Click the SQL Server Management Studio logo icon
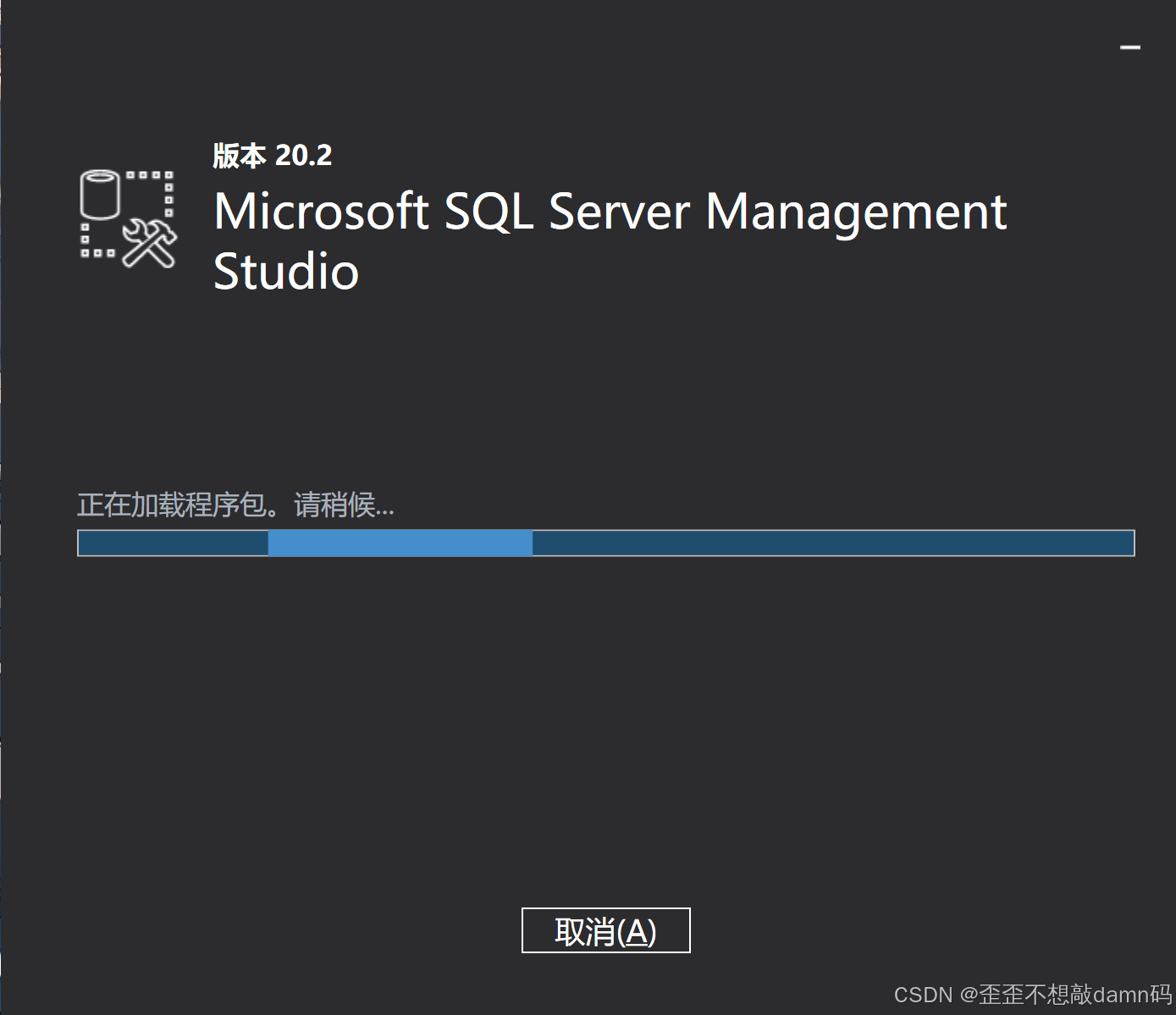 click(x=128, y=219)
